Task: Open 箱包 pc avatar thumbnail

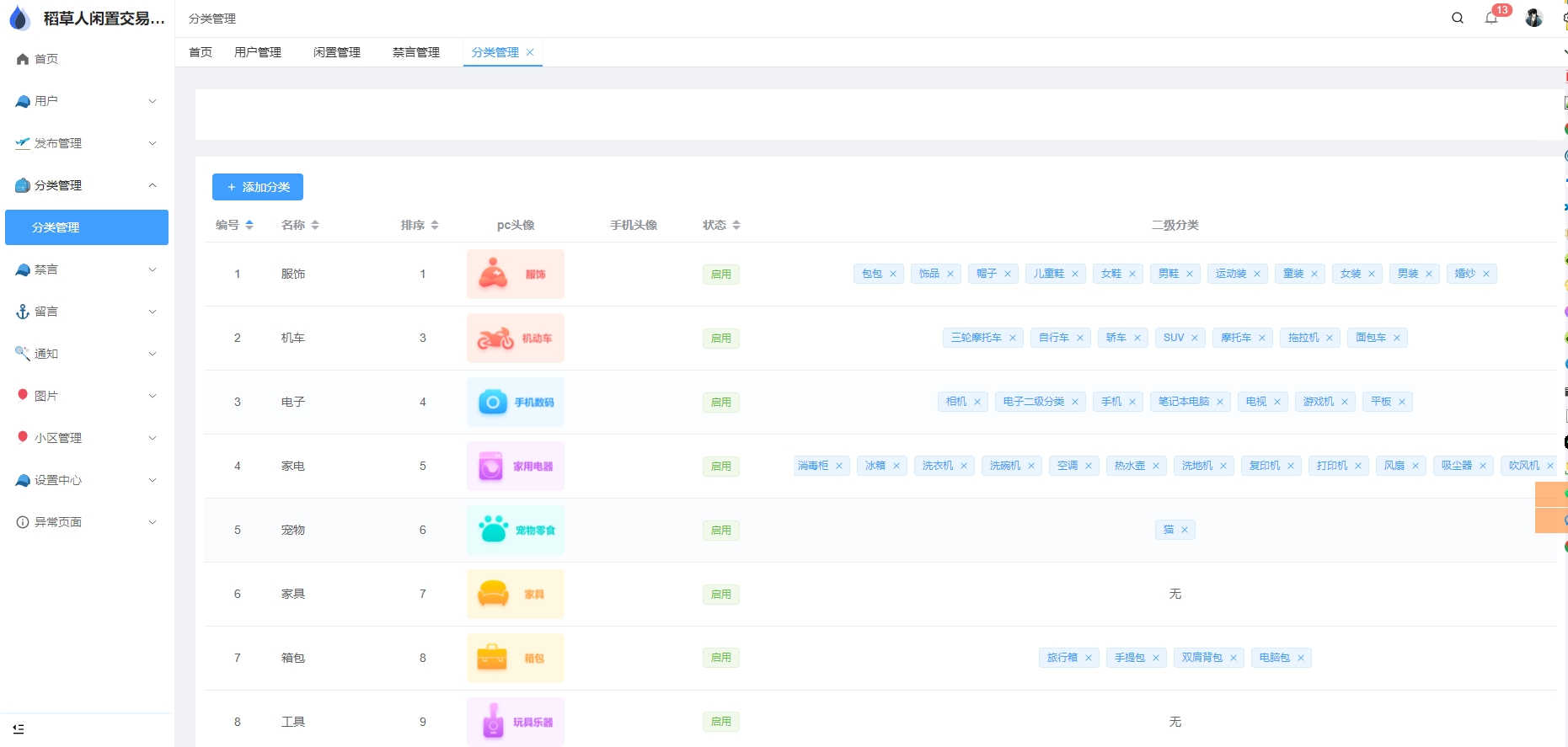Action: point(516,658)
